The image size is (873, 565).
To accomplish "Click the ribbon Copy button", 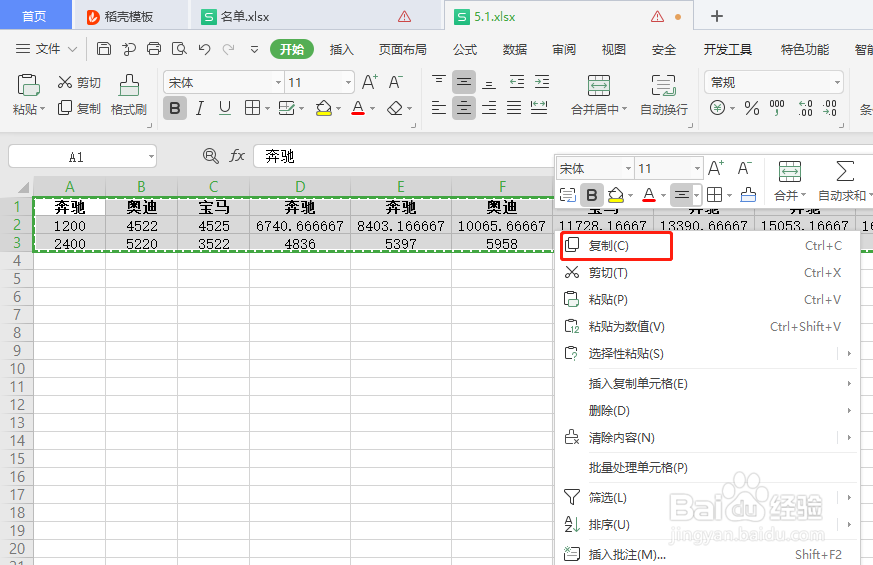I will (79, 107).
